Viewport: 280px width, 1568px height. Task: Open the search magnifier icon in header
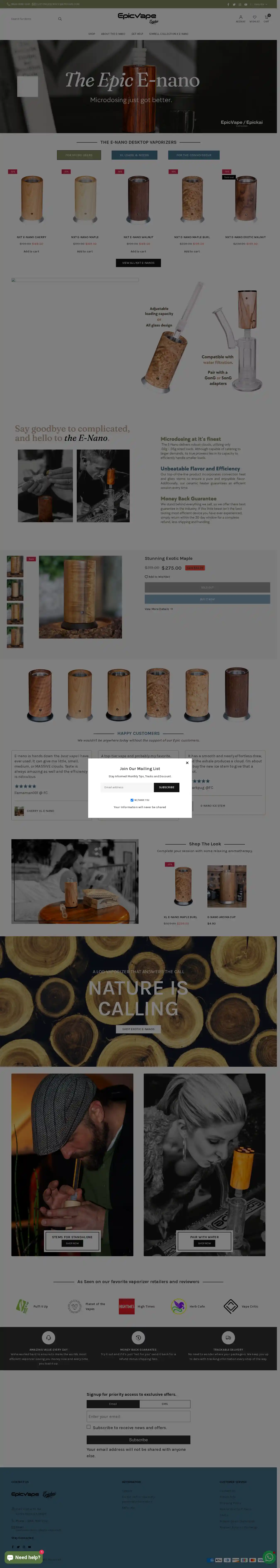[x=60, y=19]
